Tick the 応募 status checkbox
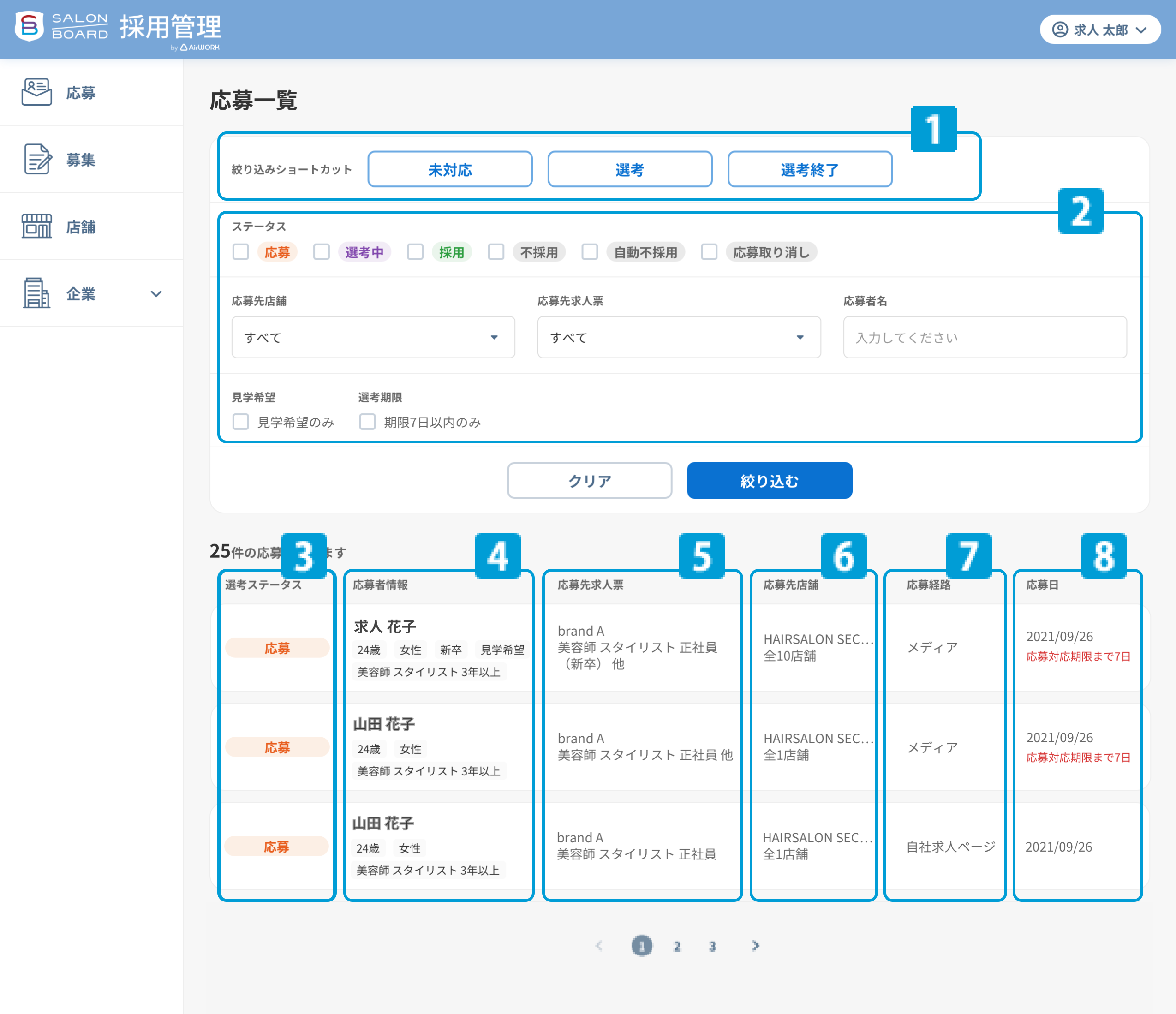This screenshot has height=1014, width=1176. point(241,251)
